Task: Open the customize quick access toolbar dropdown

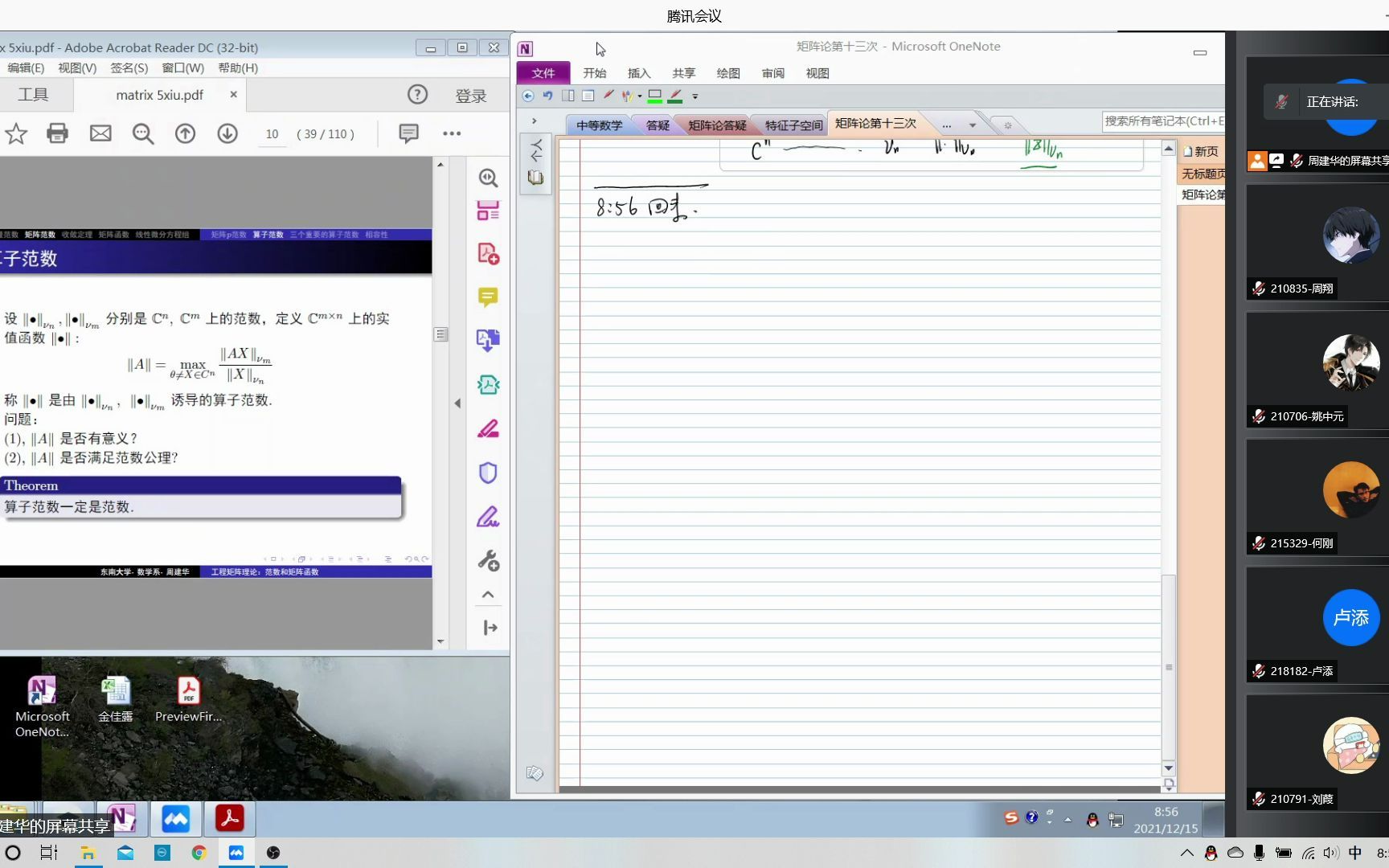Action: (x=695, y=96)
